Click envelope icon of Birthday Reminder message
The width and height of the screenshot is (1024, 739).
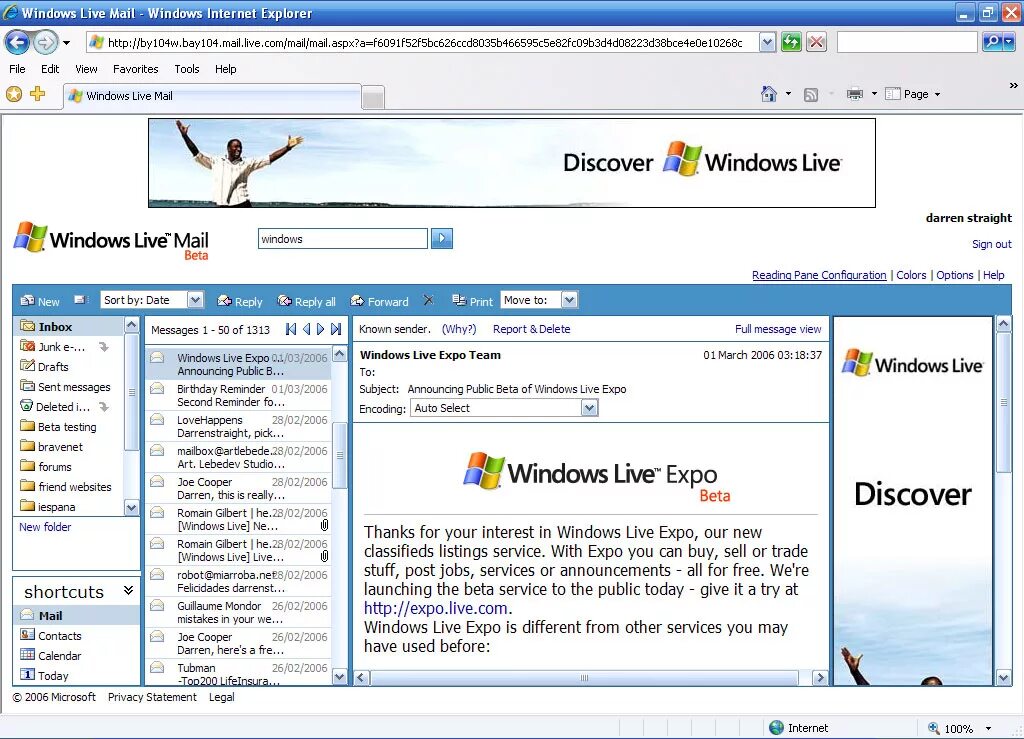tap(157, 388)
